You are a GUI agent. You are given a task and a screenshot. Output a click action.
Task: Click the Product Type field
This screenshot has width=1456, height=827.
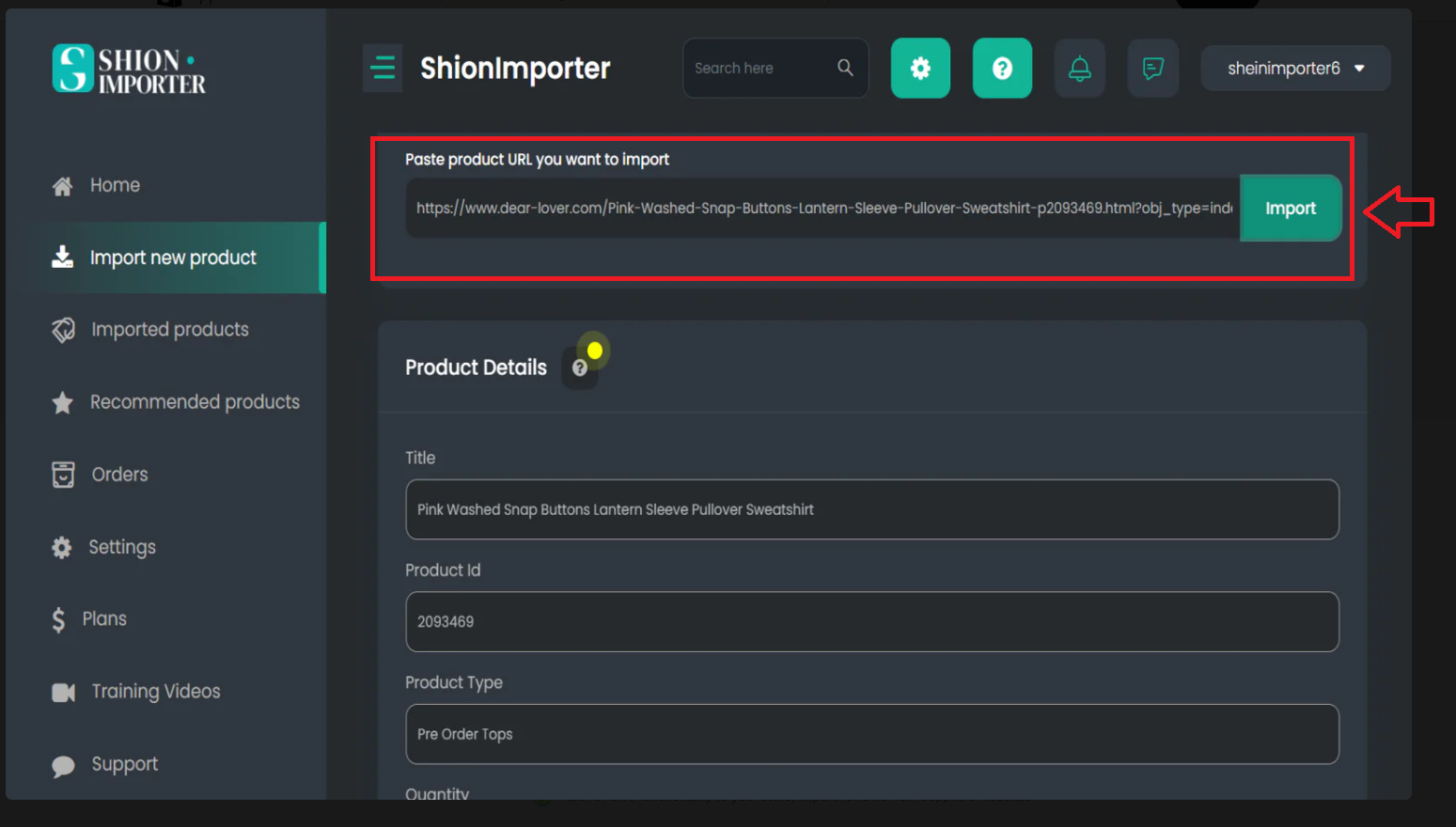pos(872,734)
